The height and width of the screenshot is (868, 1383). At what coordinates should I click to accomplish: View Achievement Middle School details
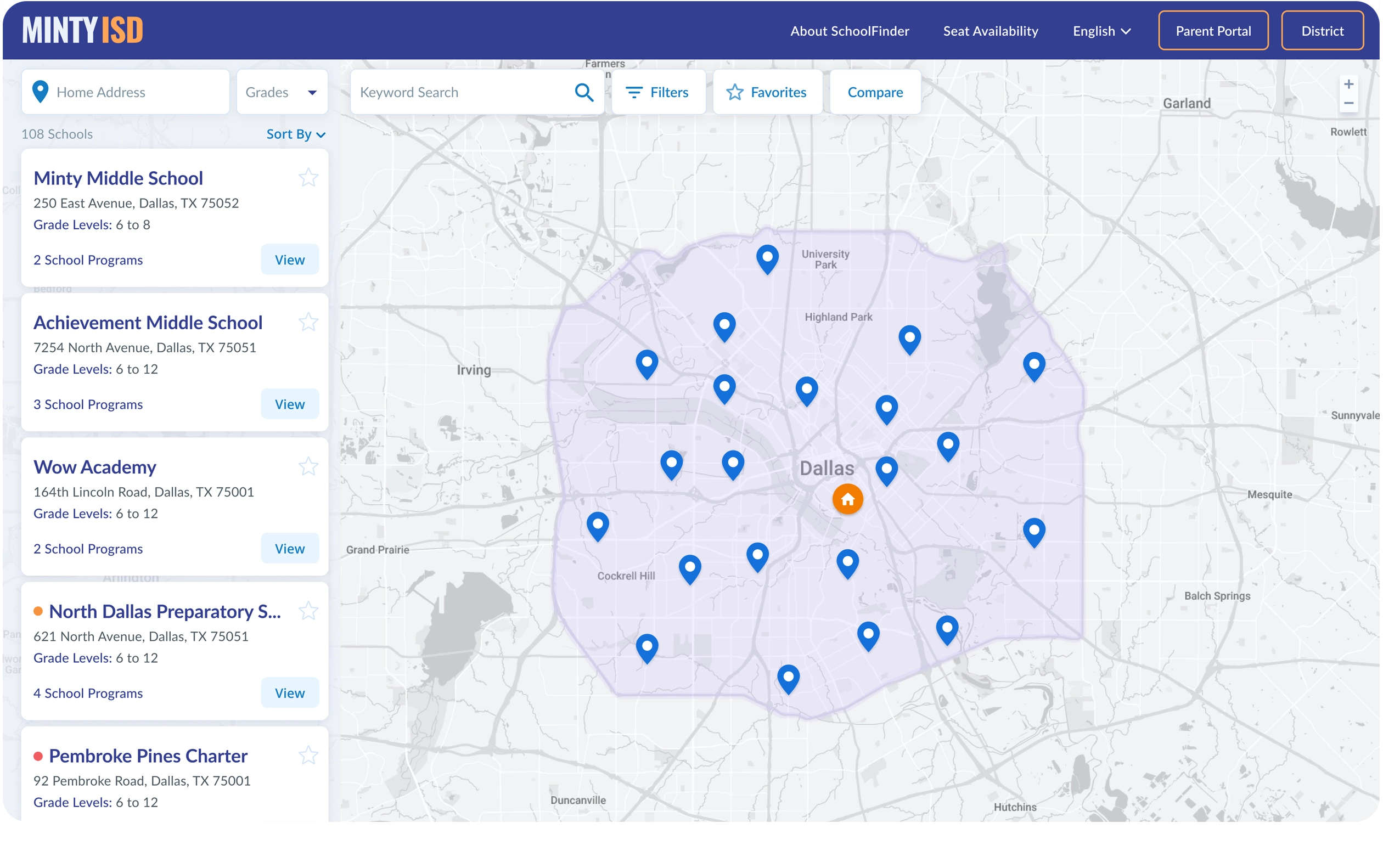click(289, 404)
